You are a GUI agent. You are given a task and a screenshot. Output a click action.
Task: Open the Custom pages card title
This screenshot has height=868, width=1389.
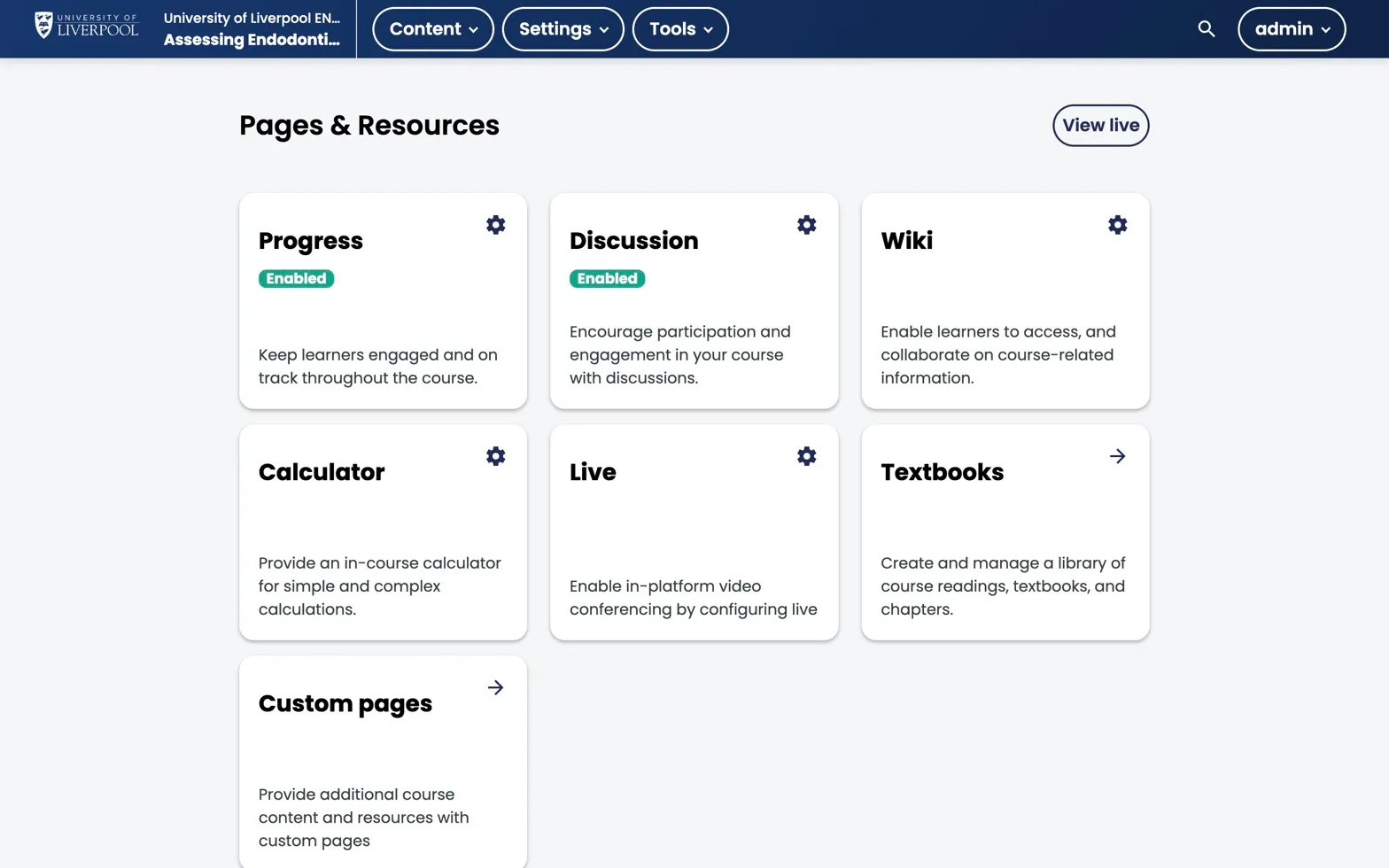point(345,704)
